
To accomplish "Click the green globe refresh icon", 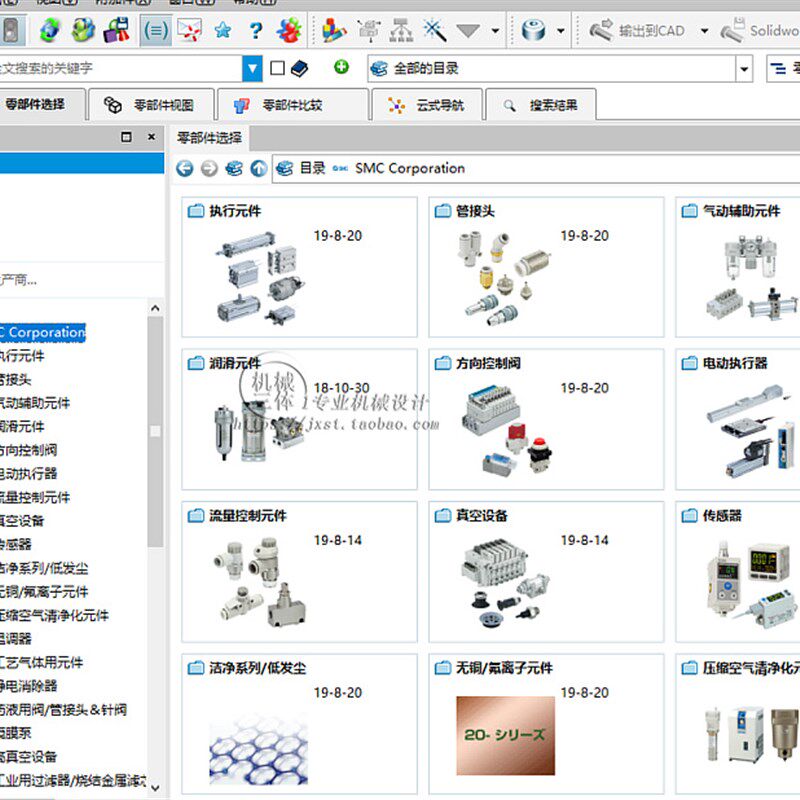I will tap(50, 30).
